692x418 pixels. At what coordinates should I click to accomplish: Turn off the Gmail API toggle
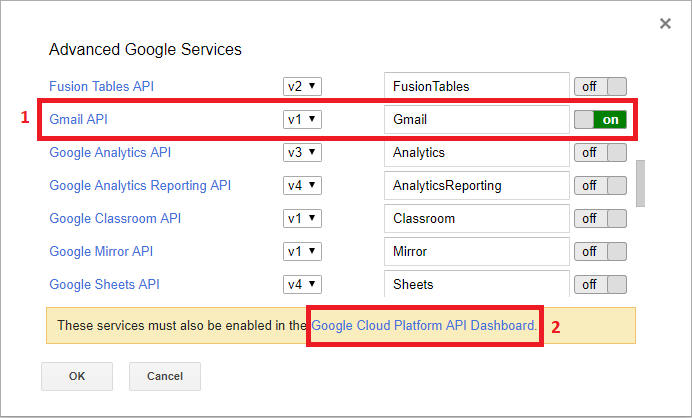pos(600,120)
